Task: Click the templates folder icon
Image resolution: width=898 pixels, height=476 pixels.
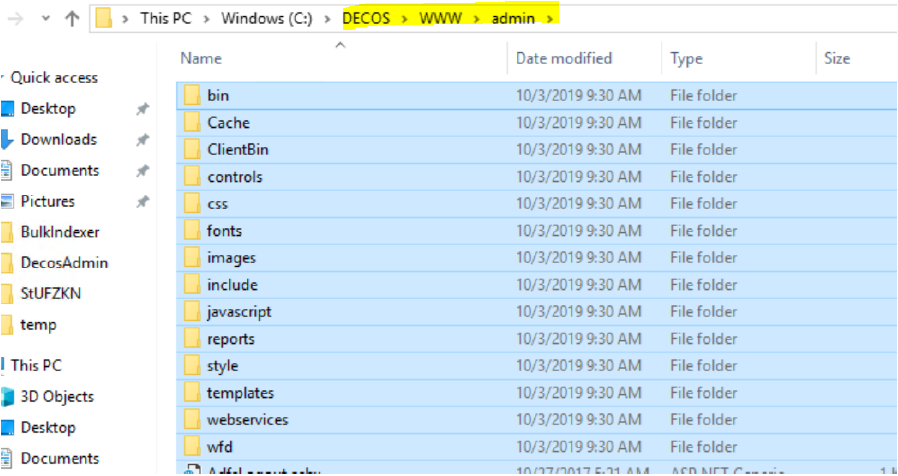Action: tap(192, 392)
